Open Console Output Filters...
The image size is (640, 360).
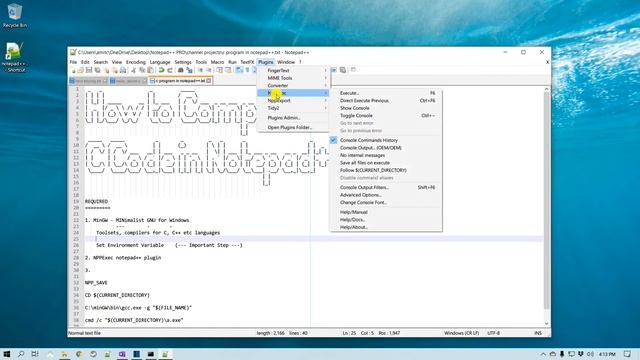[x=386, y=187]
